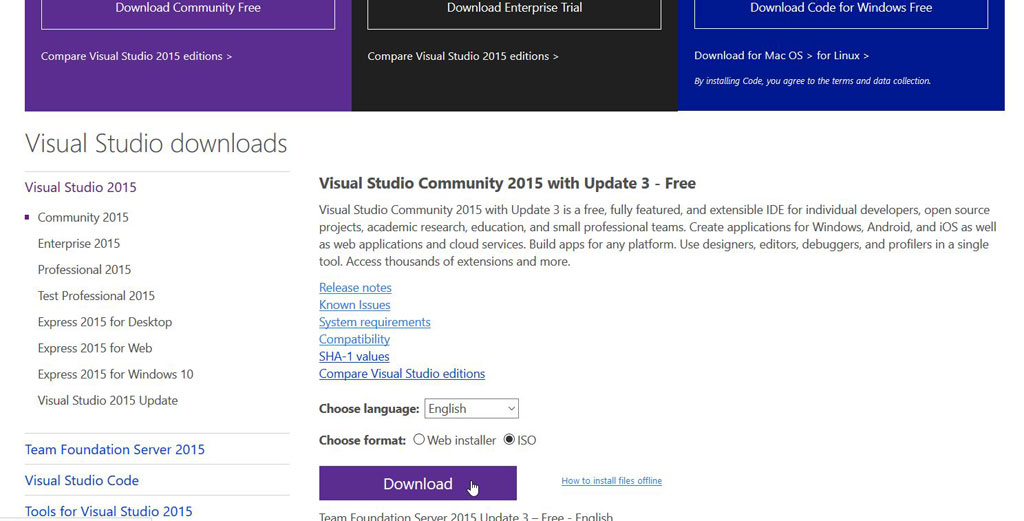Select Test Professional 2015 in sidebar
Screen dimensions: 1024x521
tap(96, 296)
